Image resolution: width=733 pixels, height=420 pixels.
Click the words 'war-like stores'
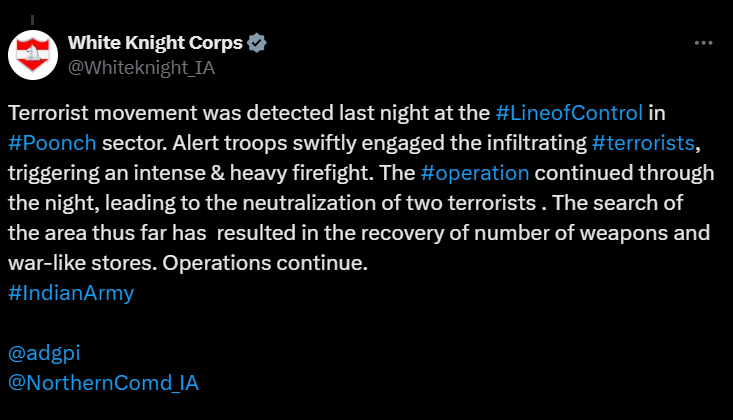pyautogui.click(x=80, y=263)
